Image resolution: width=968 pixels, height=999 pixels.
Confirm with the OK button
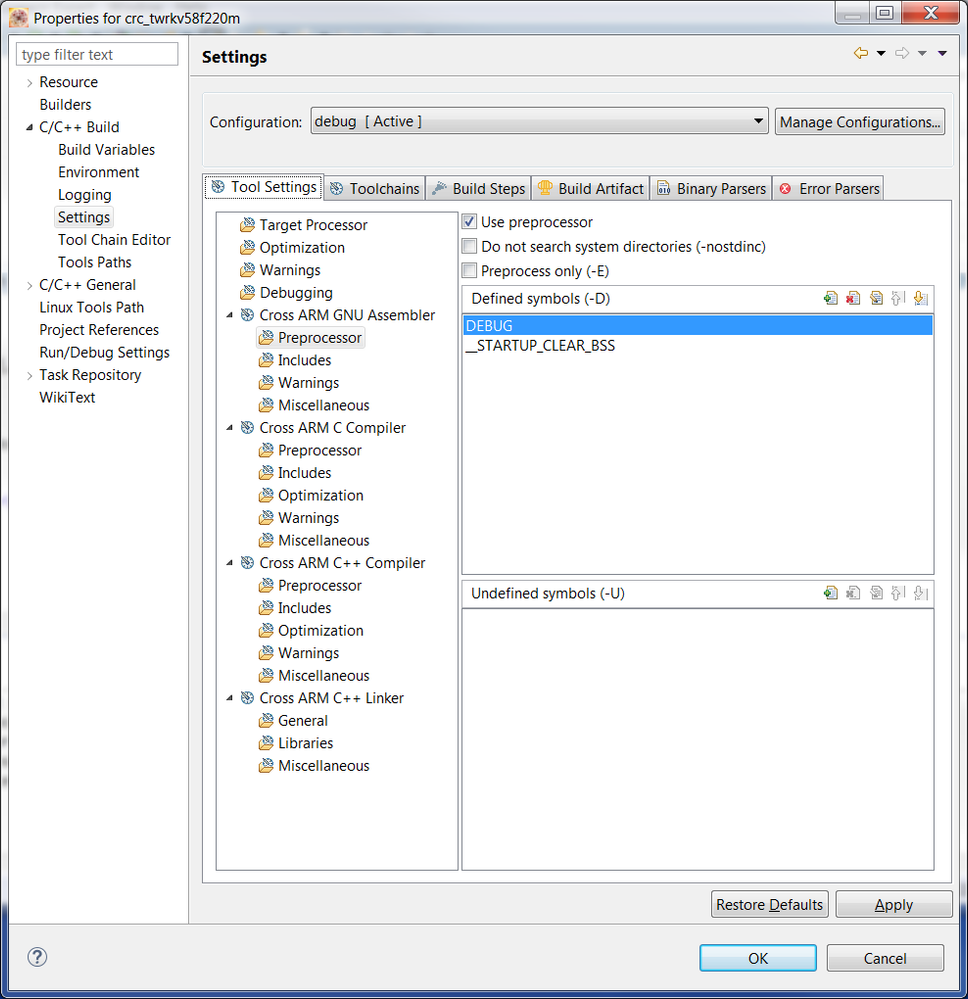(x=758, y=958)
